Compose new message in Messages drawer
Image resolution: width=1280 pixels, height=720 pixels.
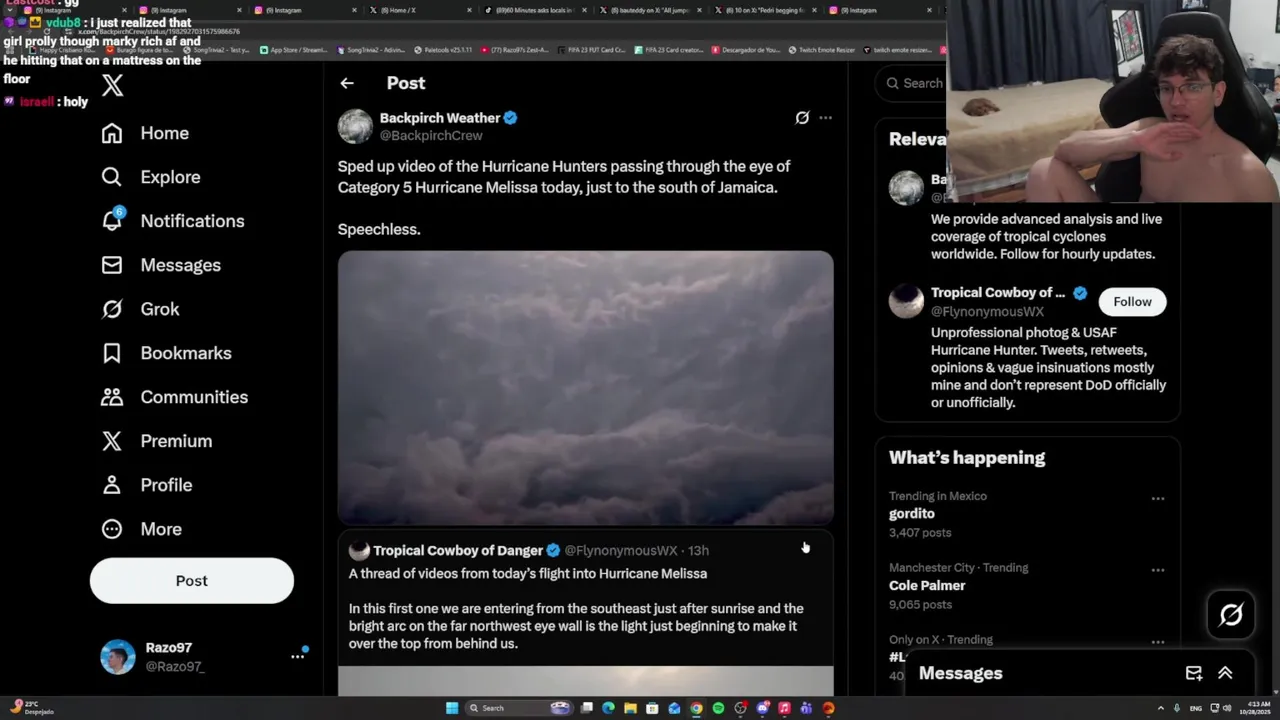(1193, 674)
